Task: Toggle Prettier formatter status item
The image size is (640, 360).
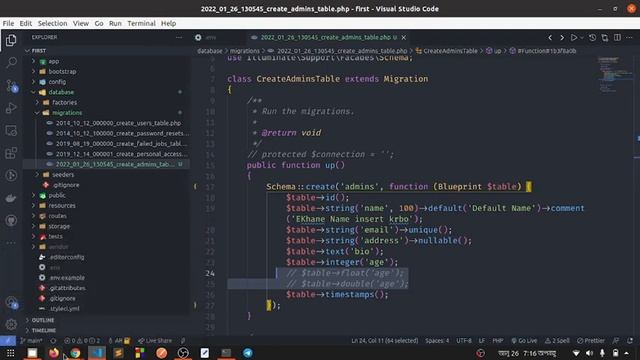Action: click(591, 340)
